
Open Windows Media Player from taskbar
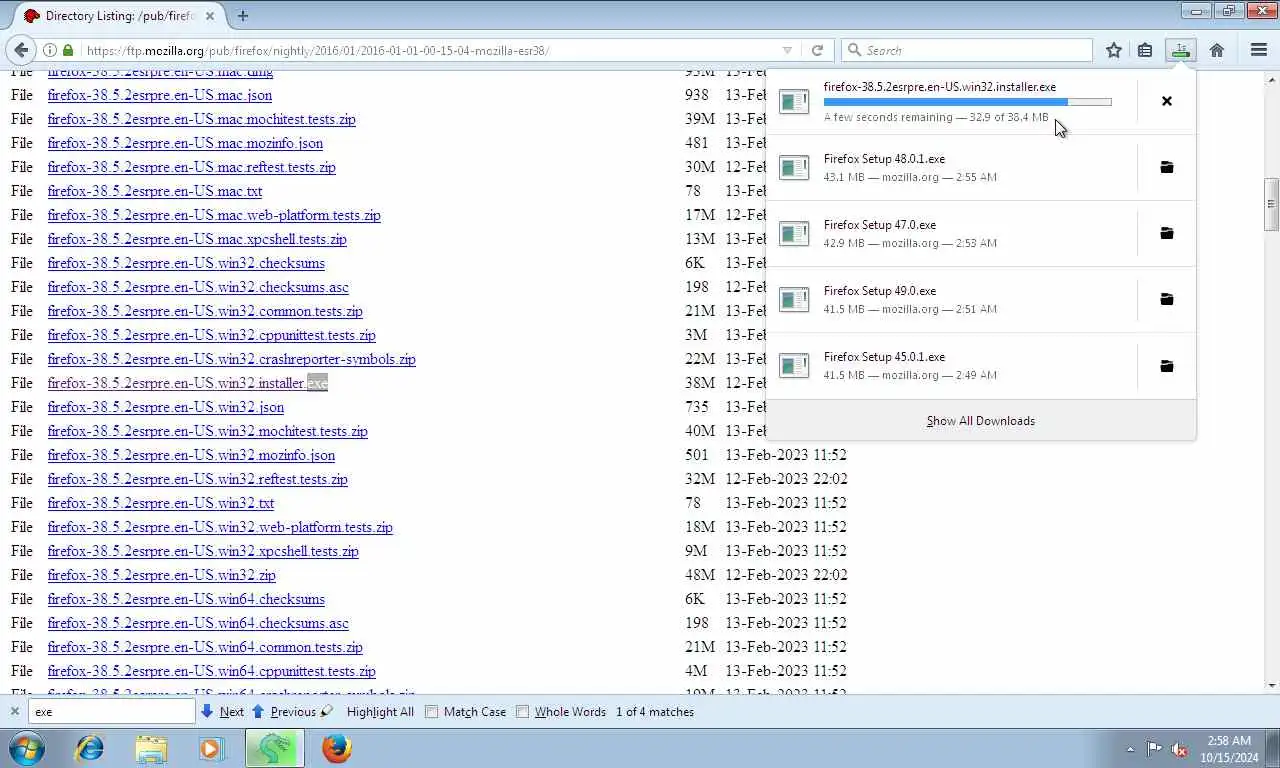tap(211, 748)
